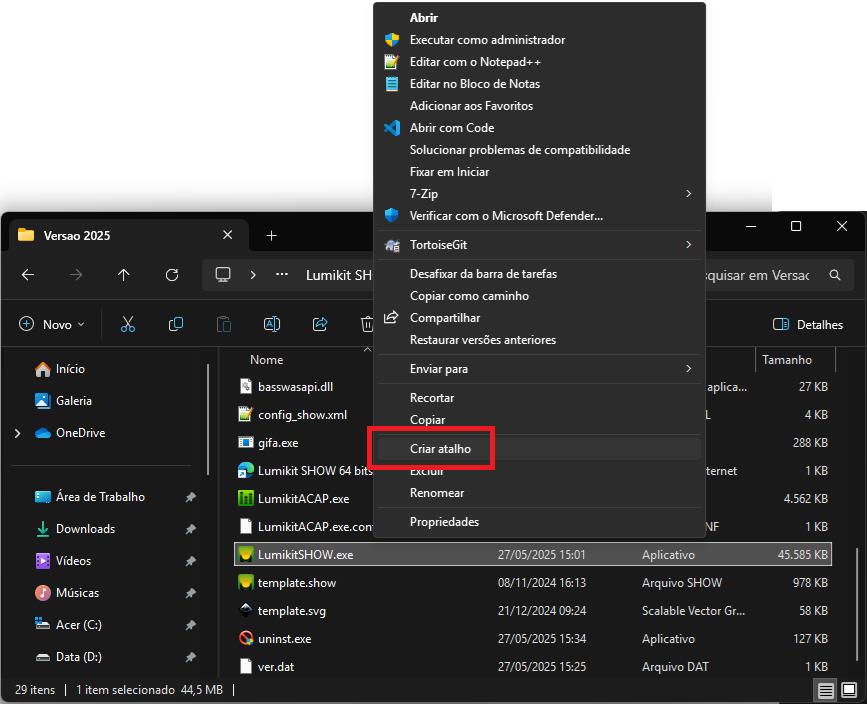
Task: Open Início in the navigation pane
Action: [60, 369]
